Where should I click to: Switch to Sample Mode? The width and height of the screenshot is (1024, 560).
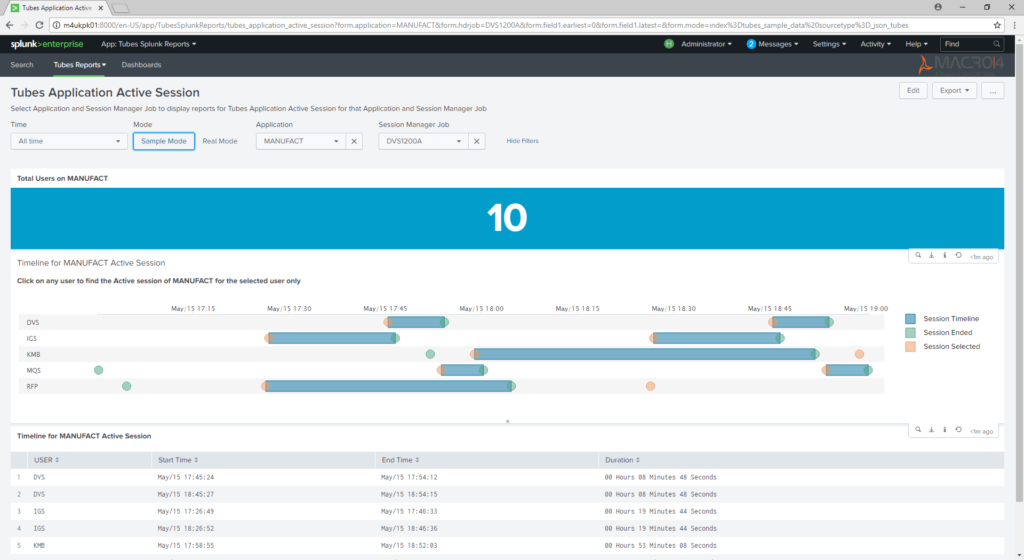click(163, 141)
